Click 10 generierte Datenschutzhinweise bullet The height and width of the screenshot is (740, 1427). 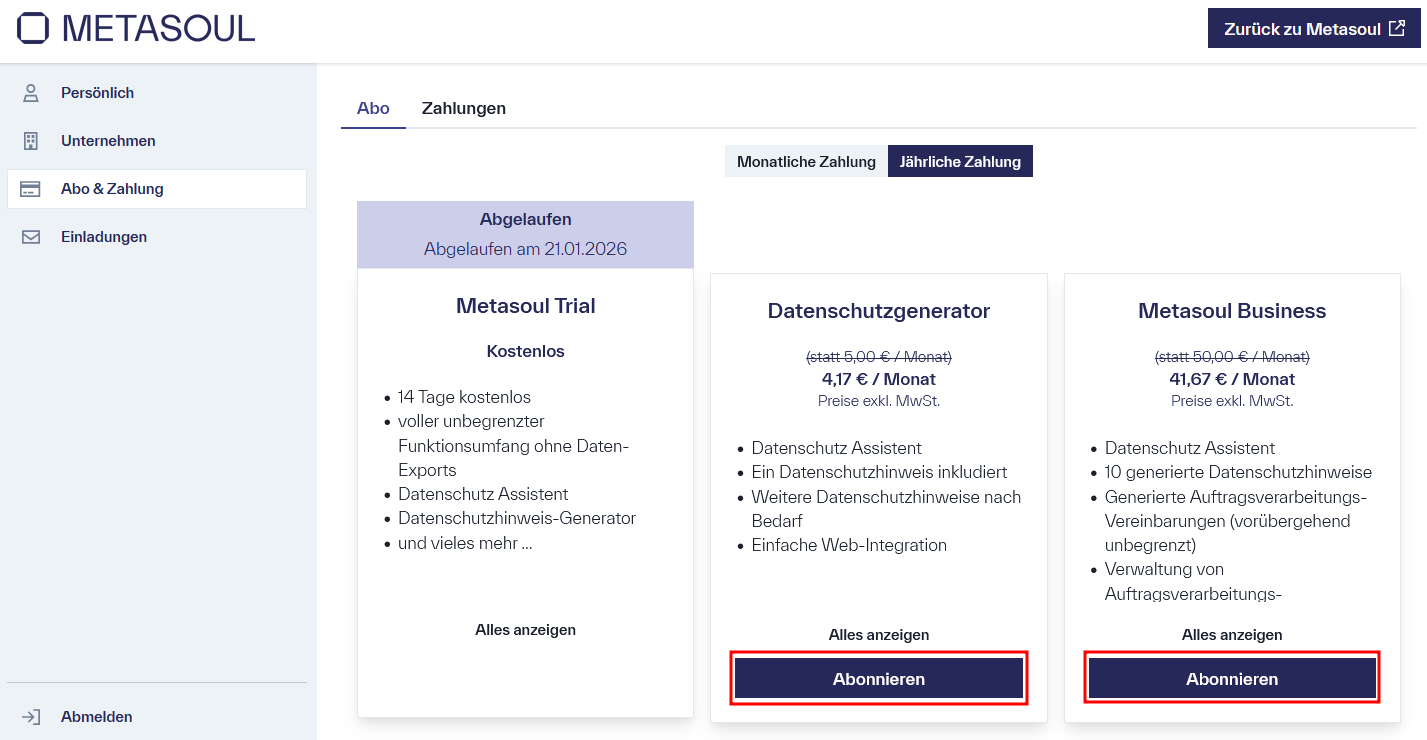point(1238,472)
